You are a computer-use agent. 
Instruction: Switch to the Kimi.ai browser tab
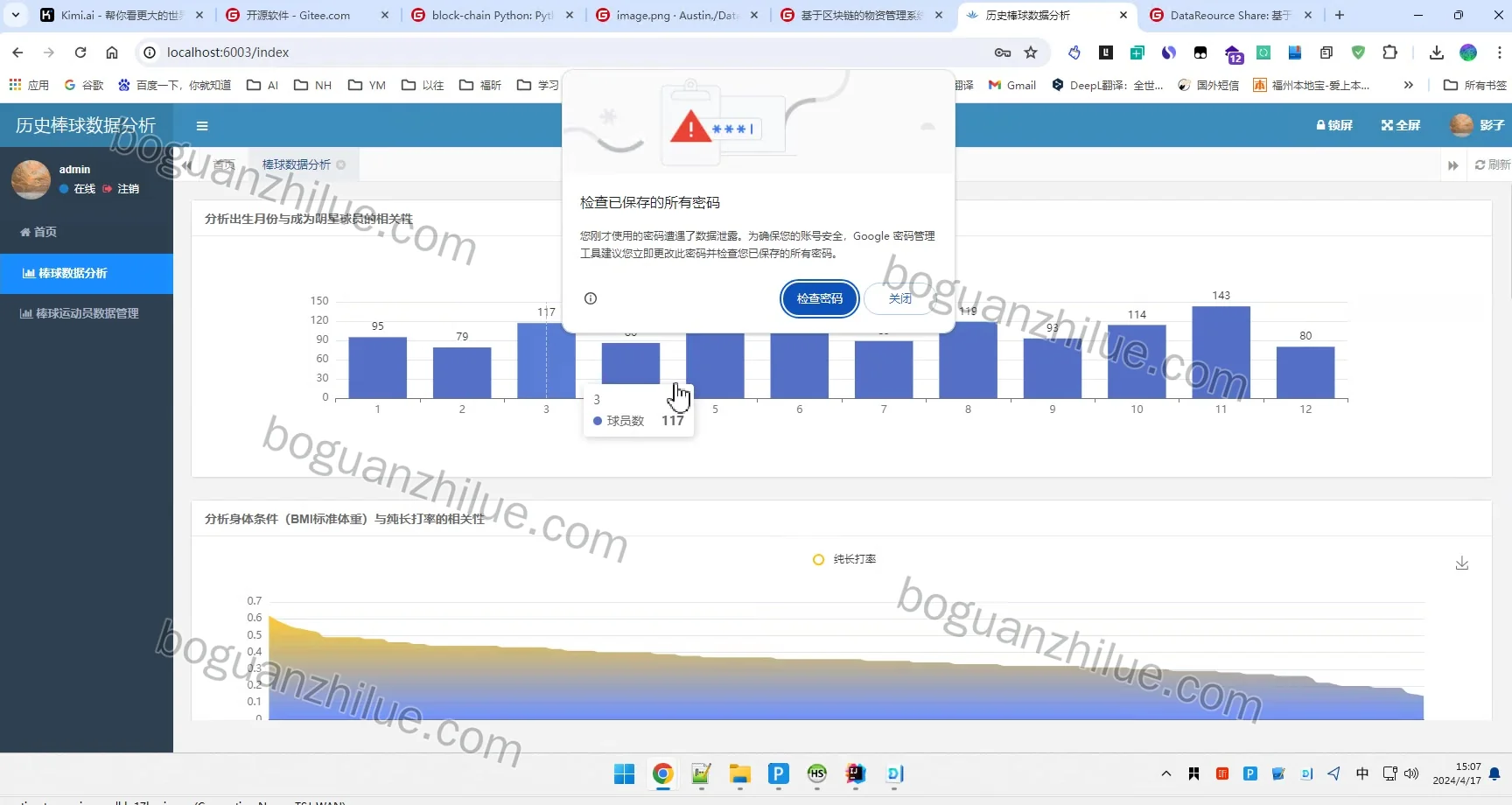[122, 15]
